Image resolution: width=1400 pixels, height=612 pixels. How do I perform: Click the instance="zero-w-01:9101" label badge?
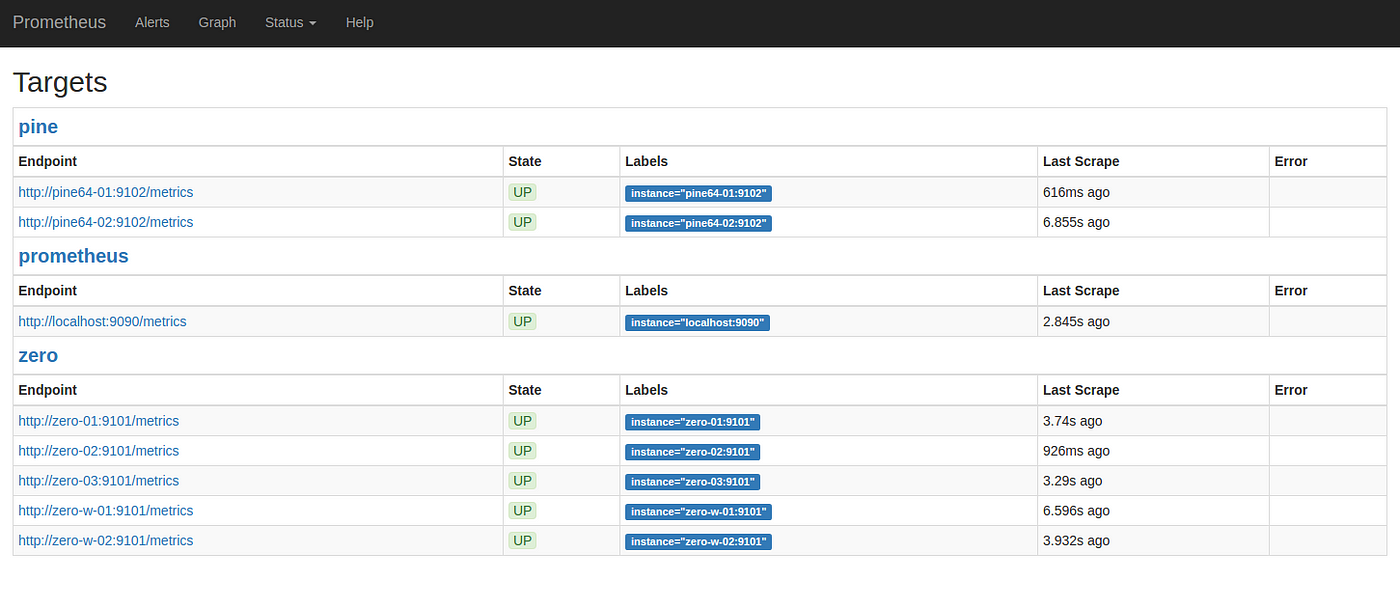698,512
